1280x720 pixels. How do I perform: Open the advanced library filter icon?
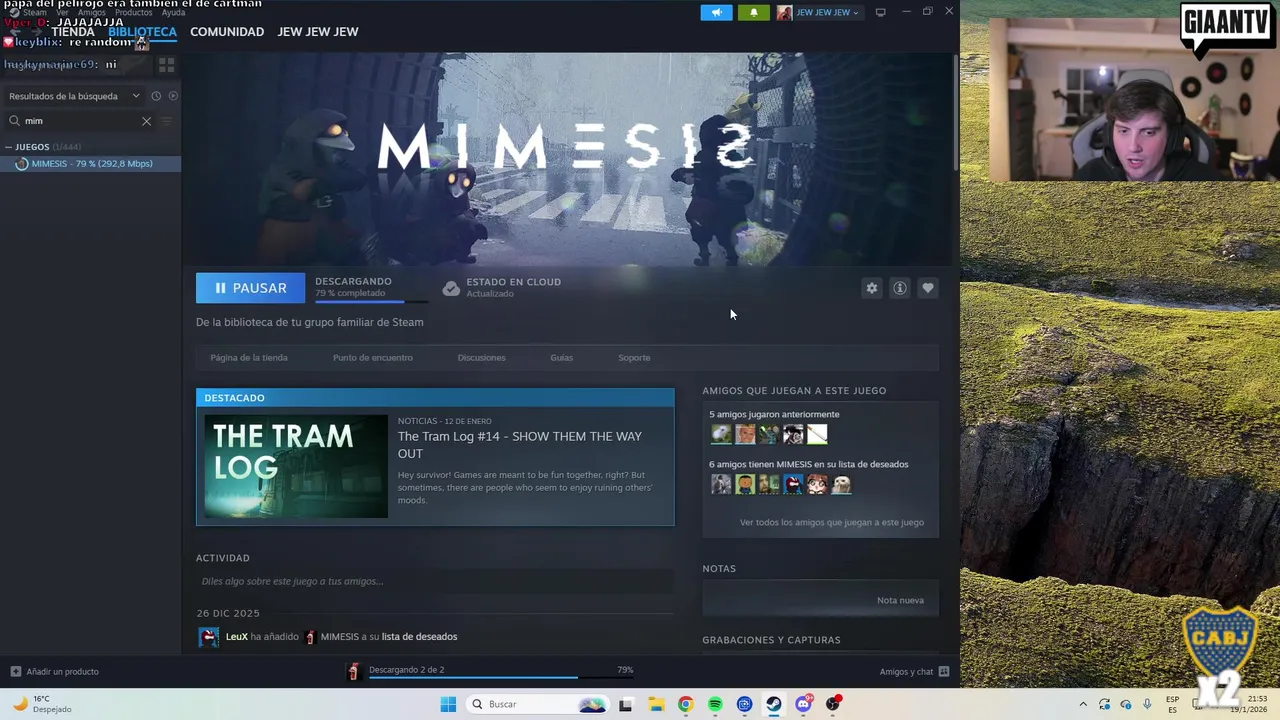(167, 121)
